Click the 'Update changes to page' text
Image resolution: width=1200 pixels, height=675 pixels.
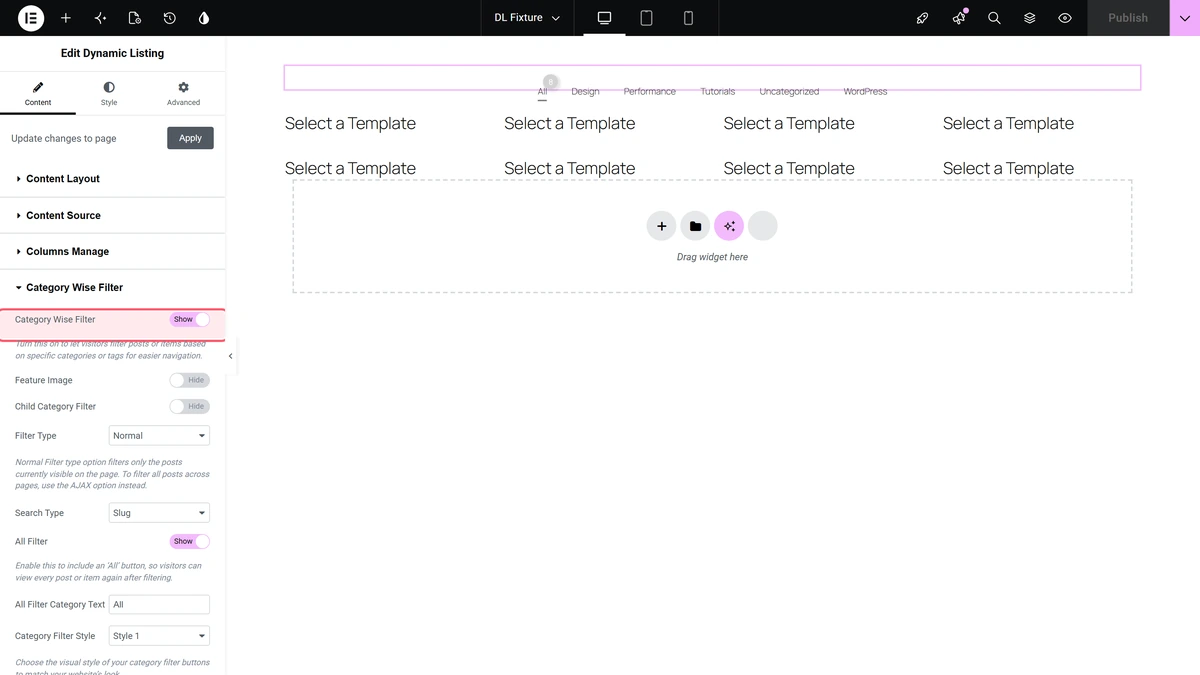[64, 138]
